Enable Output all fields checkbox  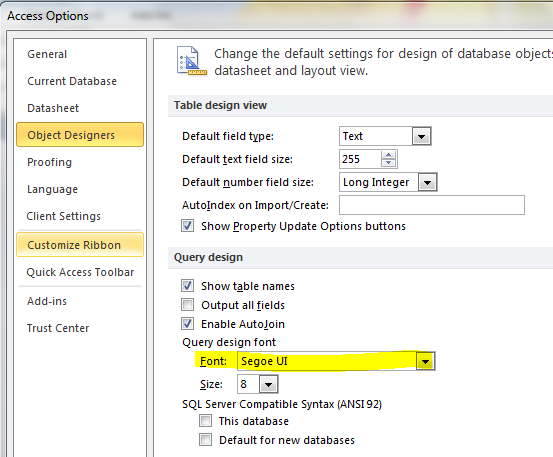[x=187, y=305]
